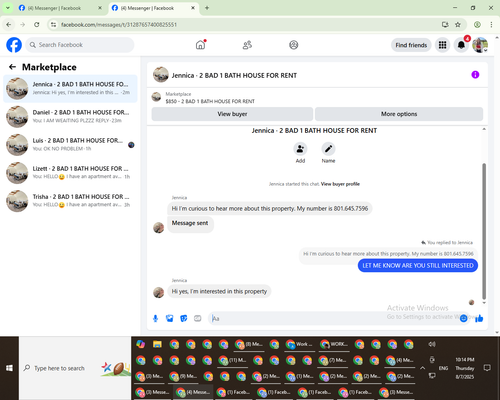
Task: Attach a photo using the image icon
Action: pyautogui.click(x=170, y=318)
